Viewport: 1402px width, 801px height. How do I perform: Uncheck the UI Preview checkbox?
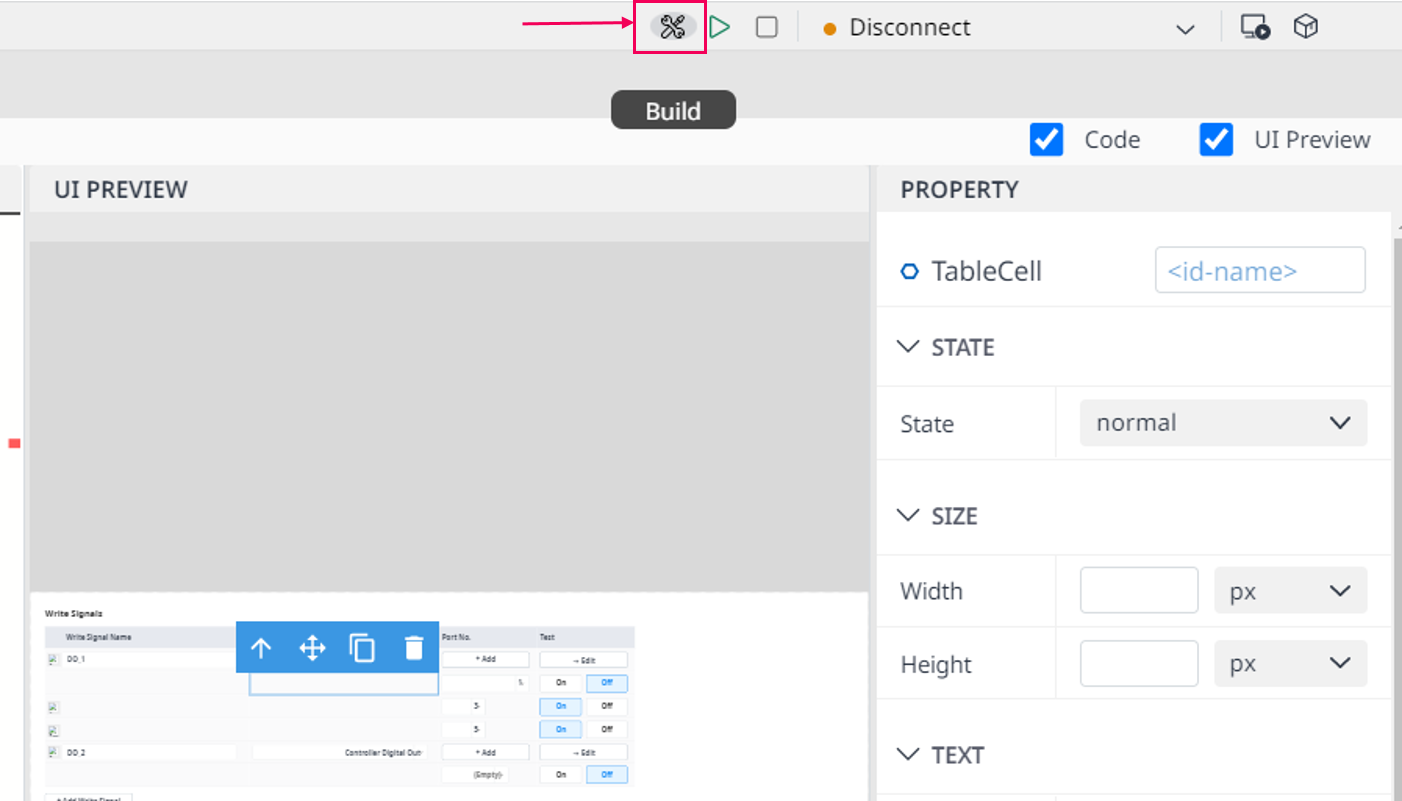[1216, 140]
